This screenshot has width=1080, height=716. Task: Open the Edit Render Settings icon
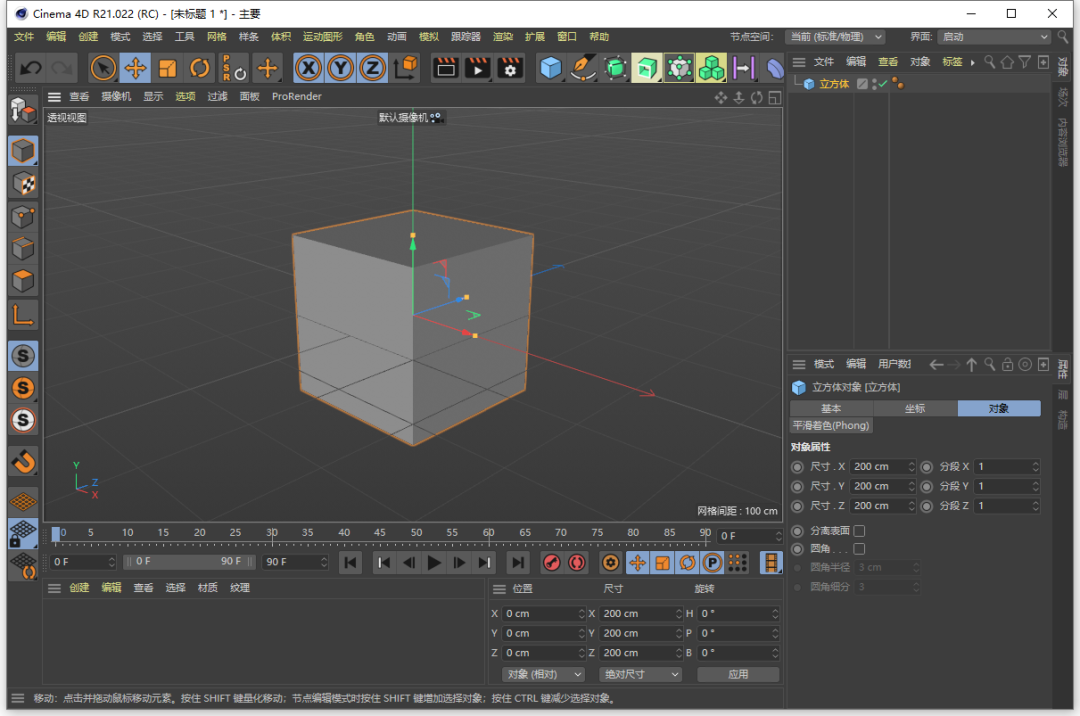point(510,68)
